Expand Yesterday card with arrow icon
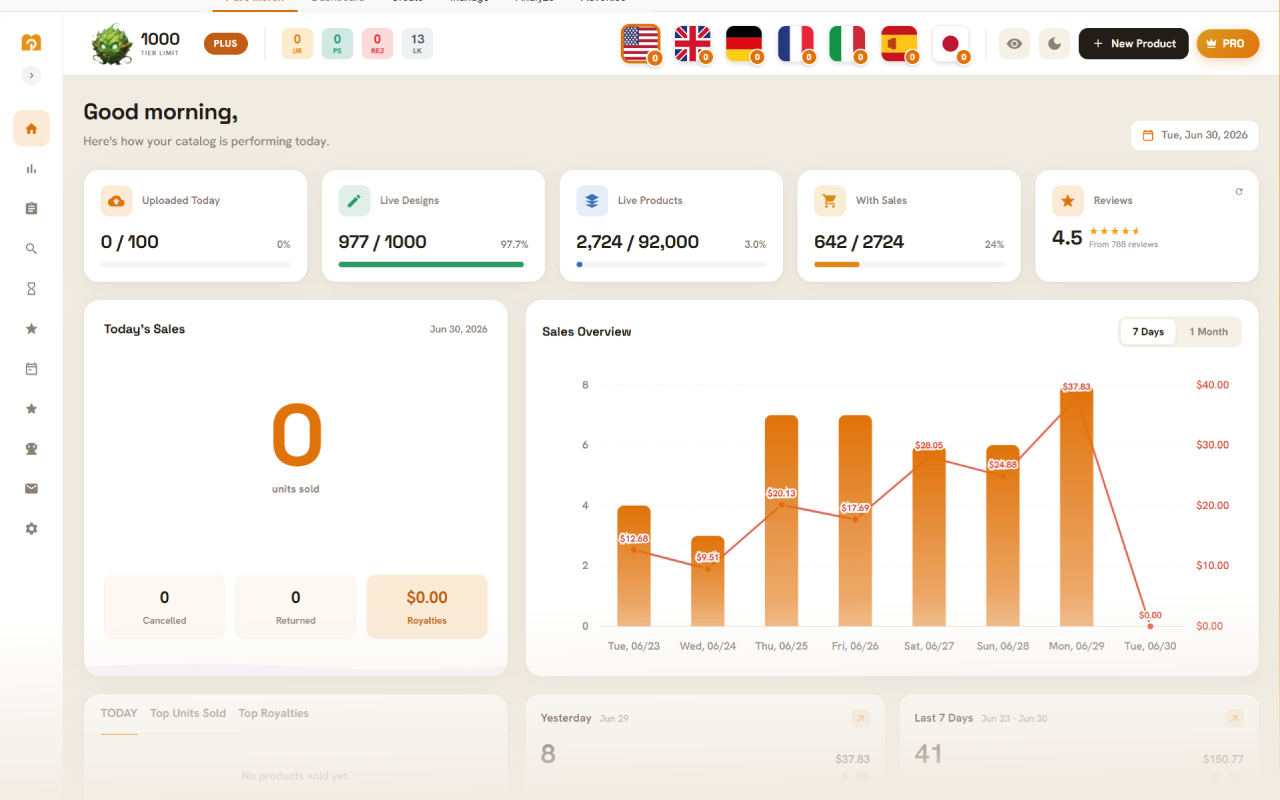The height and width of the screenshot is (800, 1280). point(860,718)
